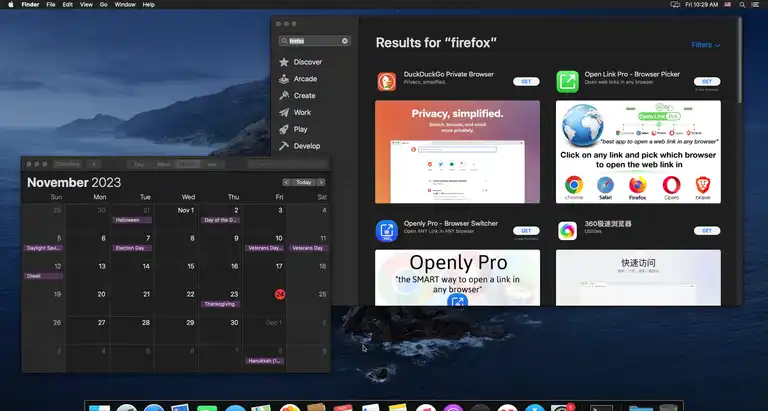The height and width of the screenshot is (411, 768).
Task: Open the Edit menu
Action: (x=68, y=4)
